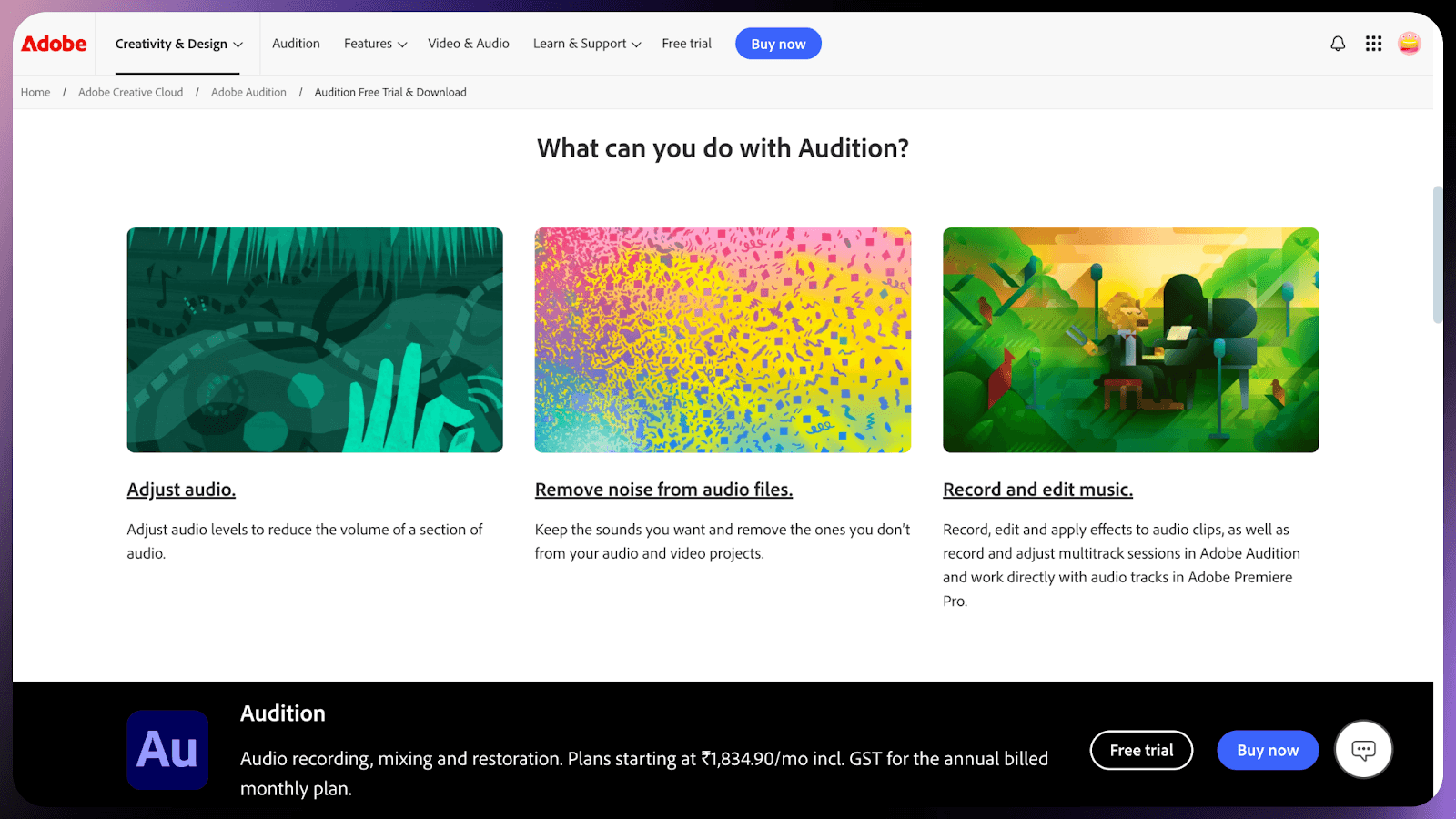The width and height of the screenshot is (1456, 819).
Task: Expand the Creativity & Design menu
Action: (x=178, y=44)
